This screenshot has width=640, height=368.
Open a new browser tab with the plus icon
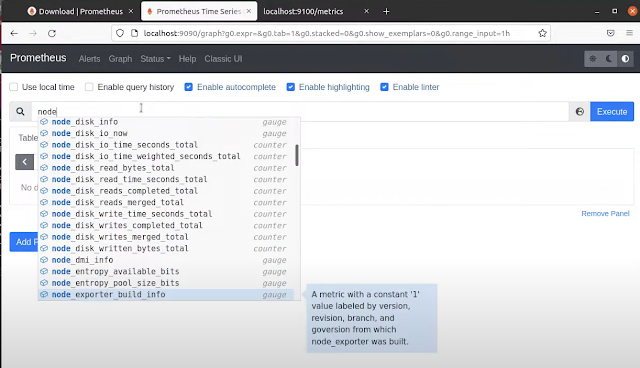point(386,11)
